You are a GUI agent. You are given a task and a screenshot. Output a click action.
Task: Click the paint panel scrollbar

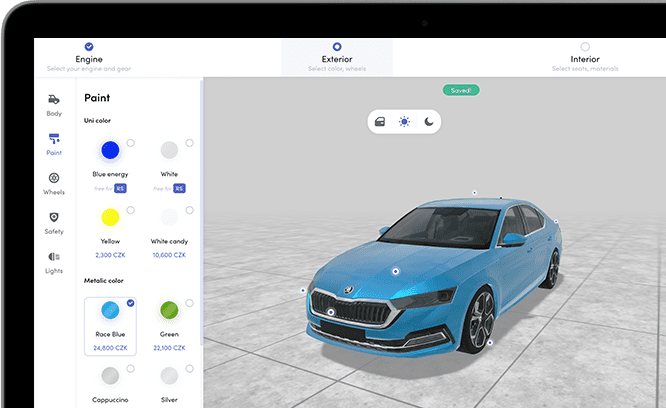tap(201, 212)
